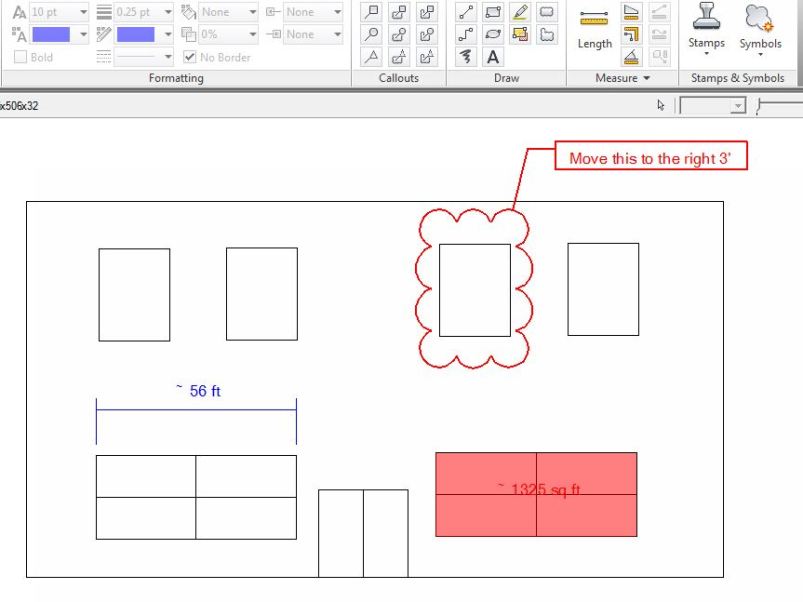Expand the Measure panel arrow
This screenshot has width=803, height=602.
click(647, 78)
